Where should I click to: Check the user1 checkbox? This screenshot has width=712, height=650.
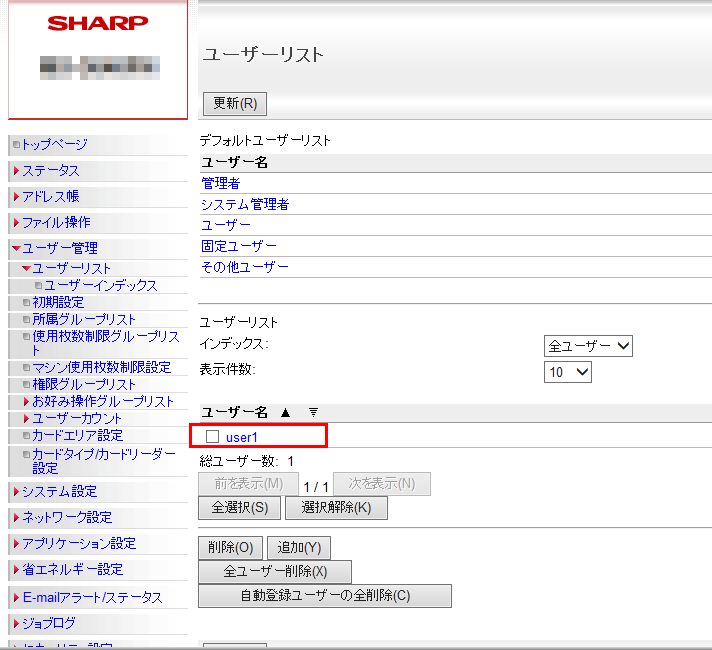pyautogui.click(x=212, y=437)
